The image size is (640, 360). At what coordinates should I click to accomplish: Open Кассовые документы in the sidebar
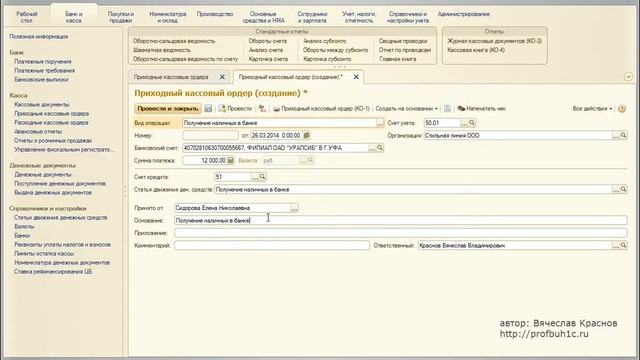click(42, 104)
